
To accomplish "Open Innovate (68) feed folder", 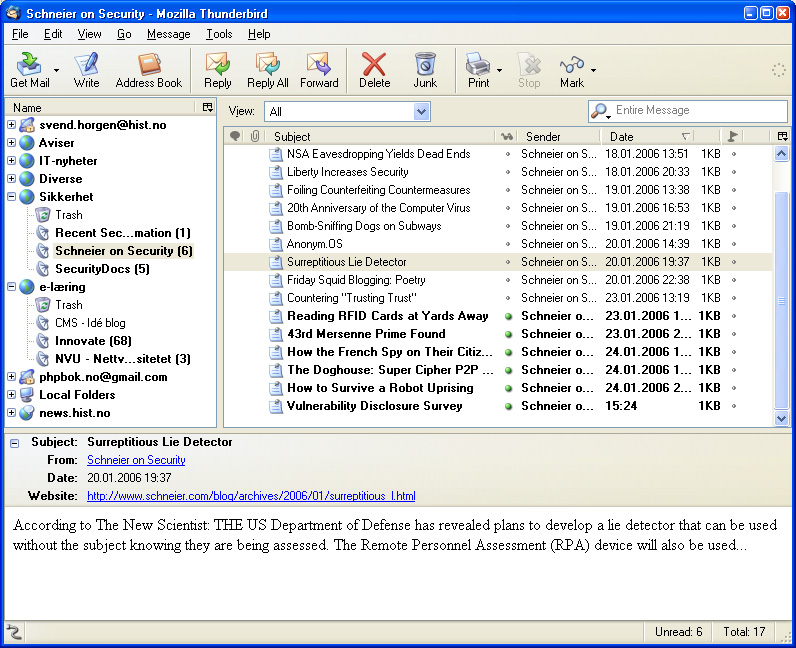I will pos(93,341).
